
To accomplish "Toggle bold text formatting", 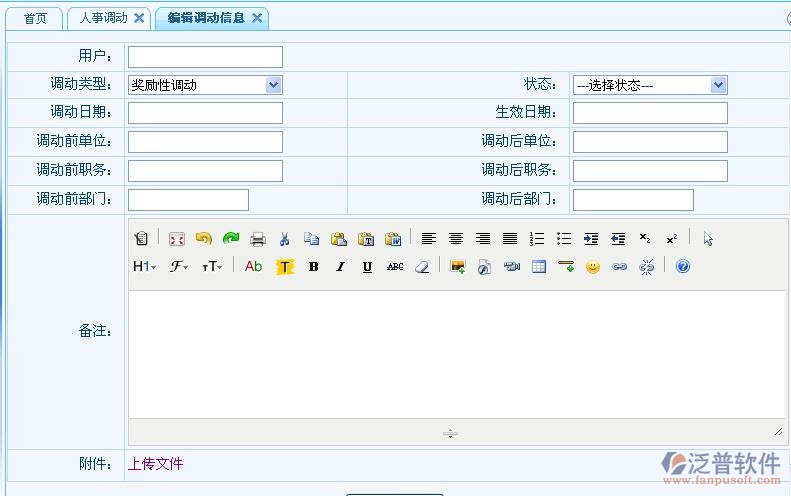I will [x=313, y=267].
